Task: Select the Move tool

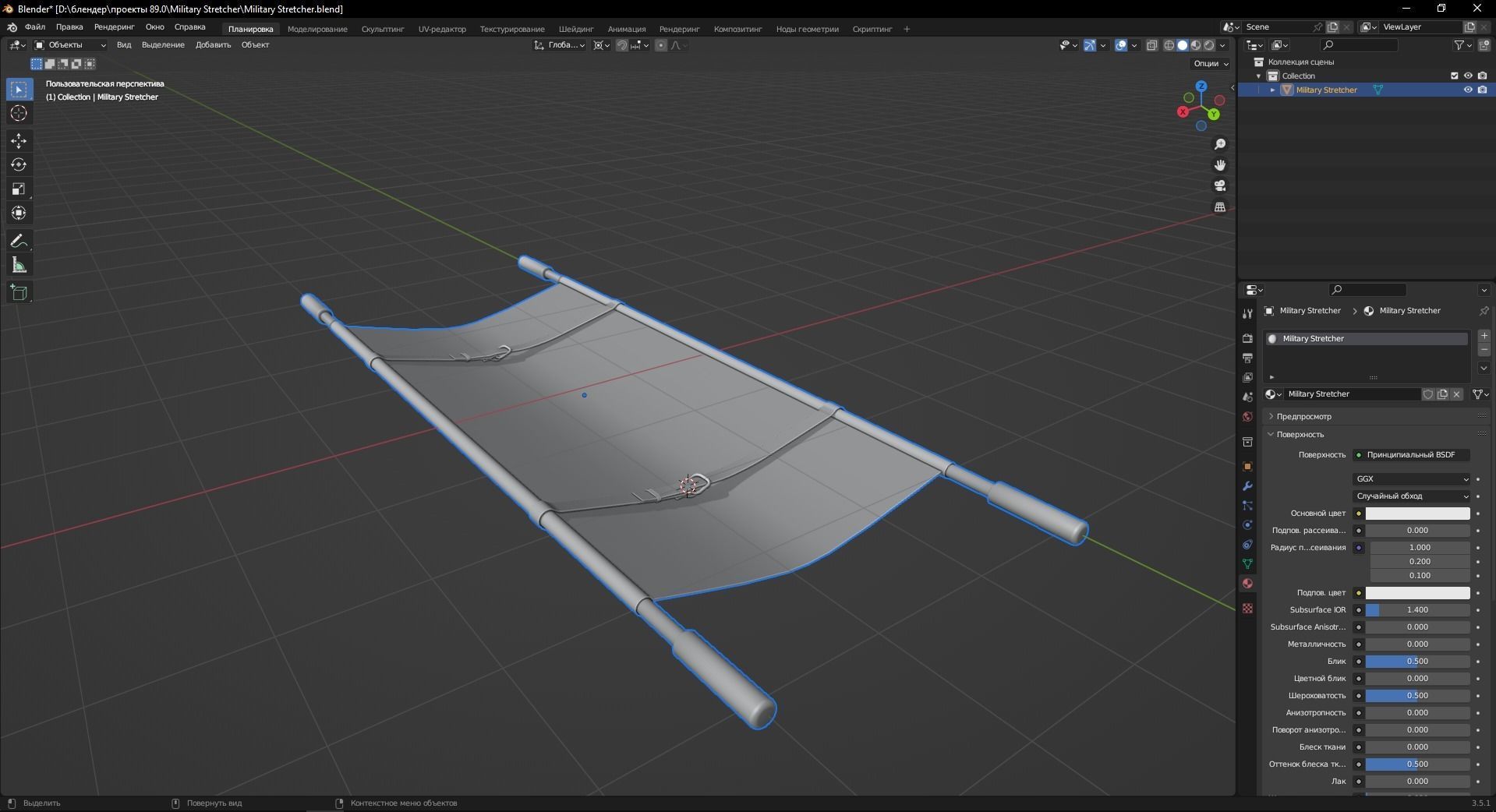Action: coord(19,141)
